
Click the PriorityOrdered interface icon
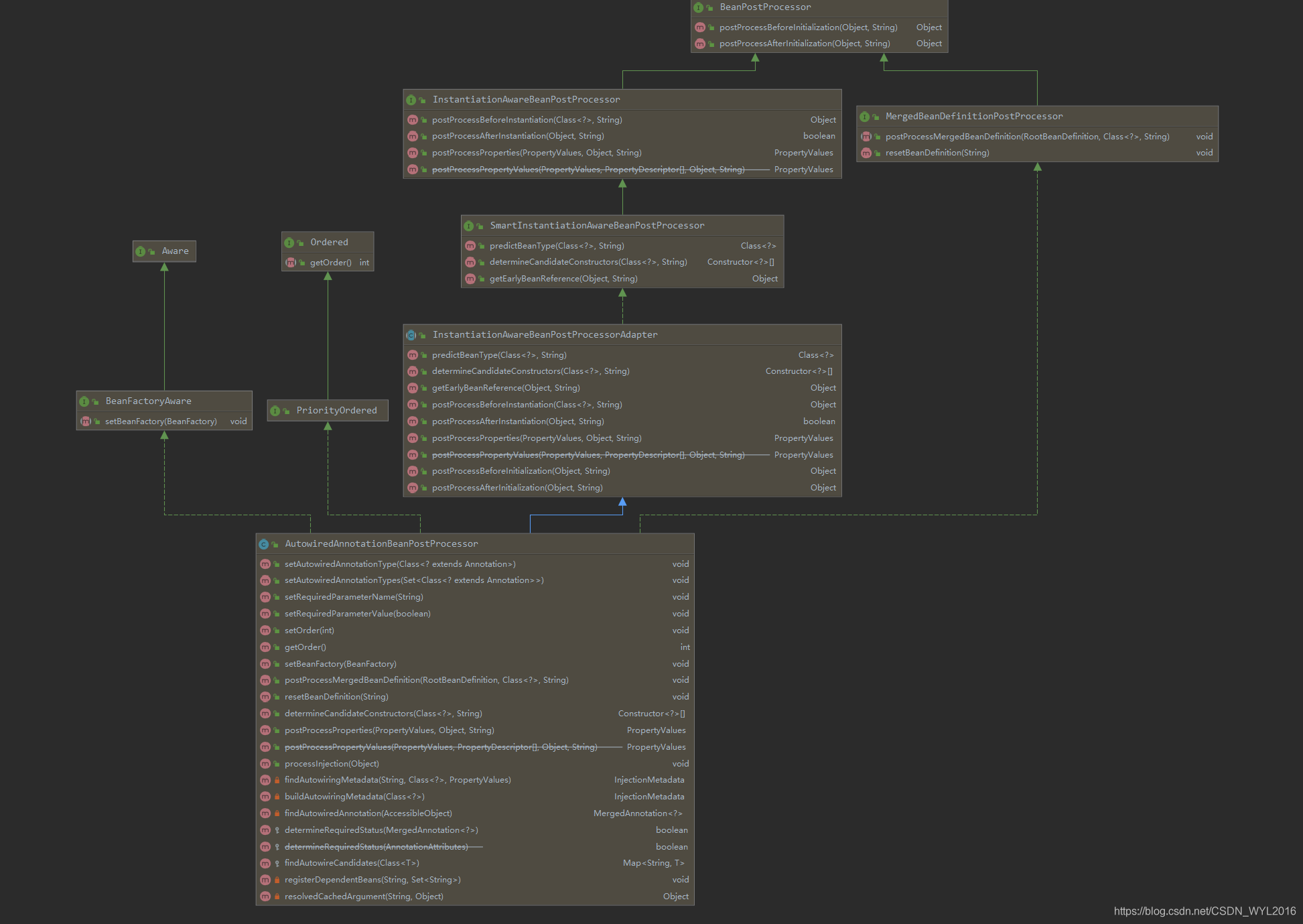(x=275, y=411)
